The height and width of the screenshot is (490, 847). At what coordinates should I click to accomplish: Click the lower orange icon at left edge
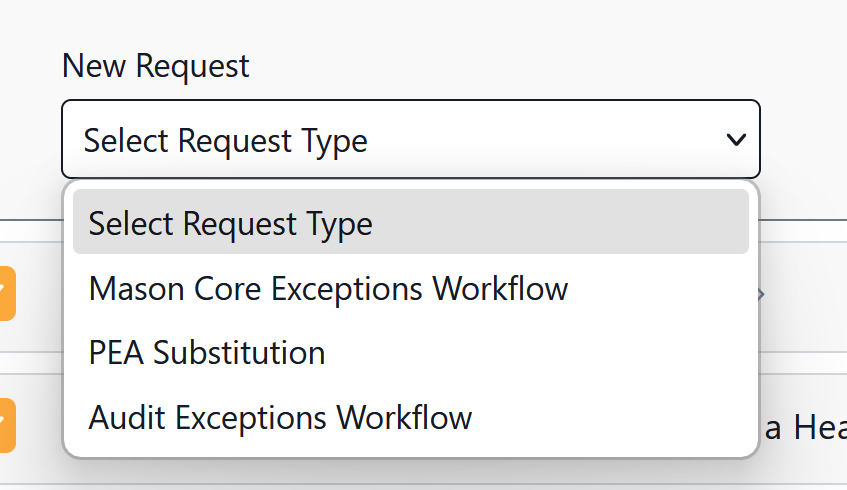point(6,424)
